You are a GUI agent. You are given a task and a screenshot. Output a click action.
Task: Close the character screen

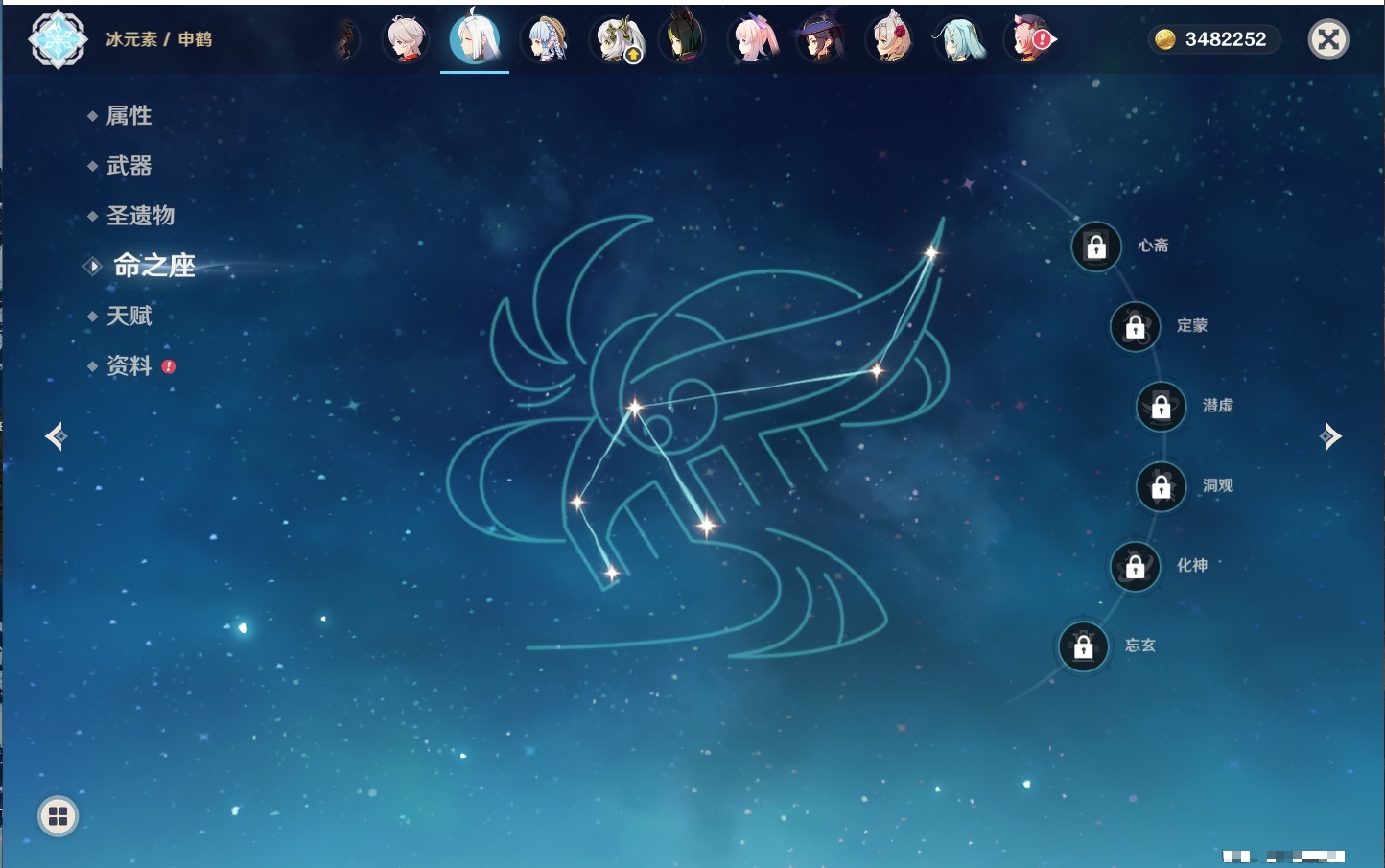tap(1328, 39)
